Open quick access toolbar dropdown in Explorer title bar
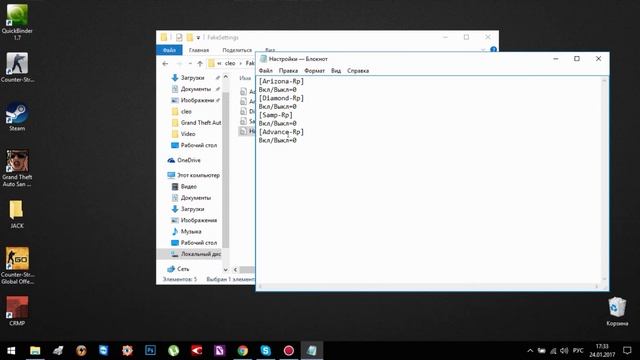This screenshot has height=360, width=640. pyautogui.click(x=198, y=38)
